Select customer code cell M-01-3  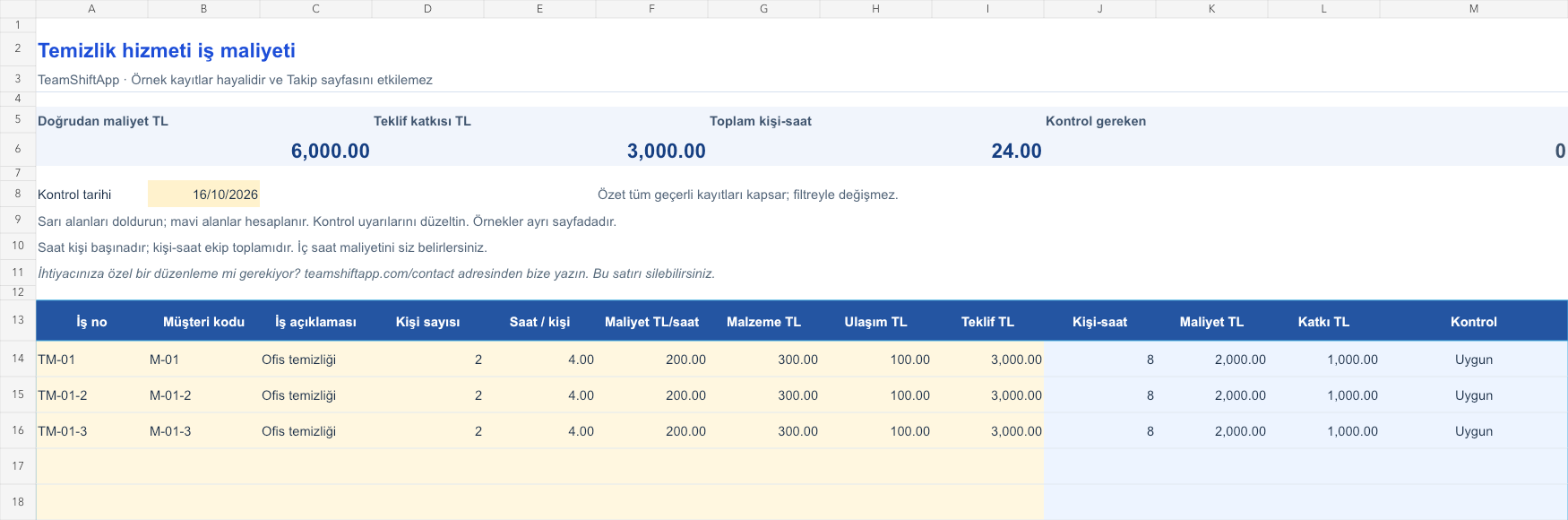pos(203,431)
